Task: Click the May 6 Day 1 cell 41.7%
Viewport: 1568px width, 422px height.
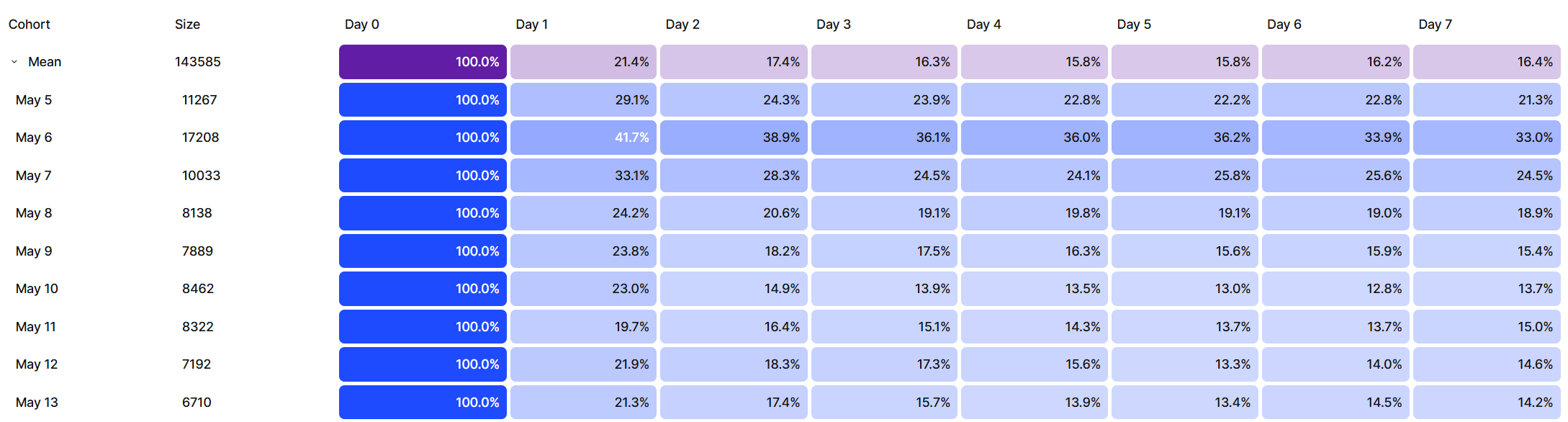Action: [x=583, y=138]
